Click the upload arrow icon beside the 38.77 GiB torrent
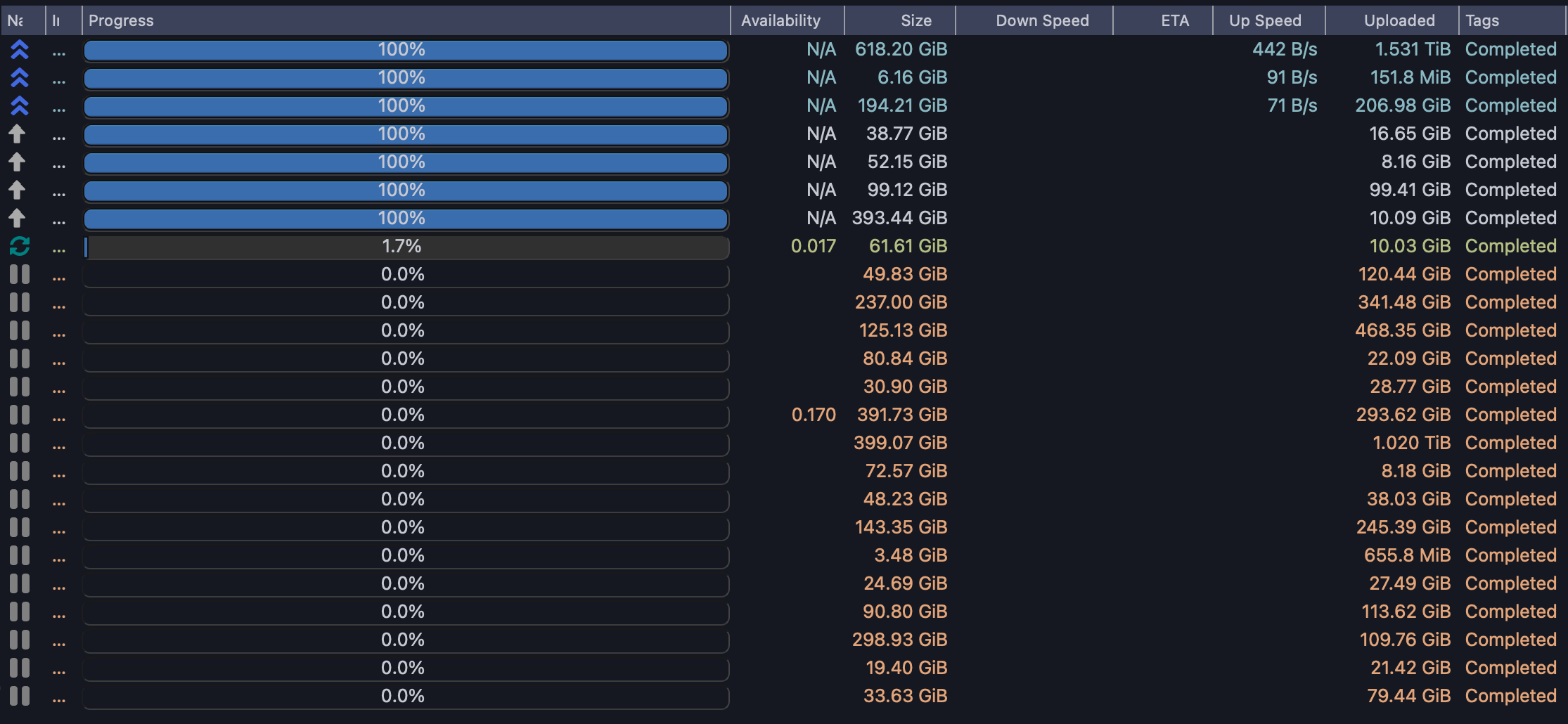 click(19, 134)
